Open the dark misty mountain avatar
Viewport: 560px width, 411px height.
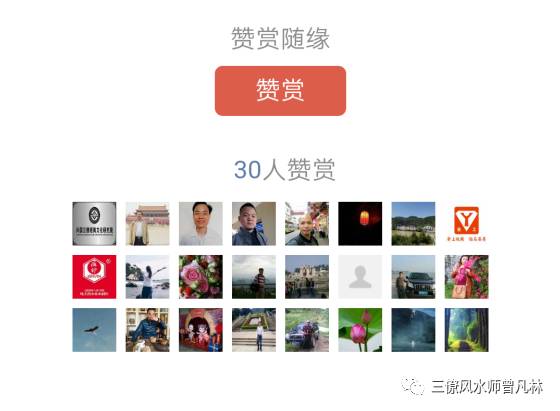413,330
